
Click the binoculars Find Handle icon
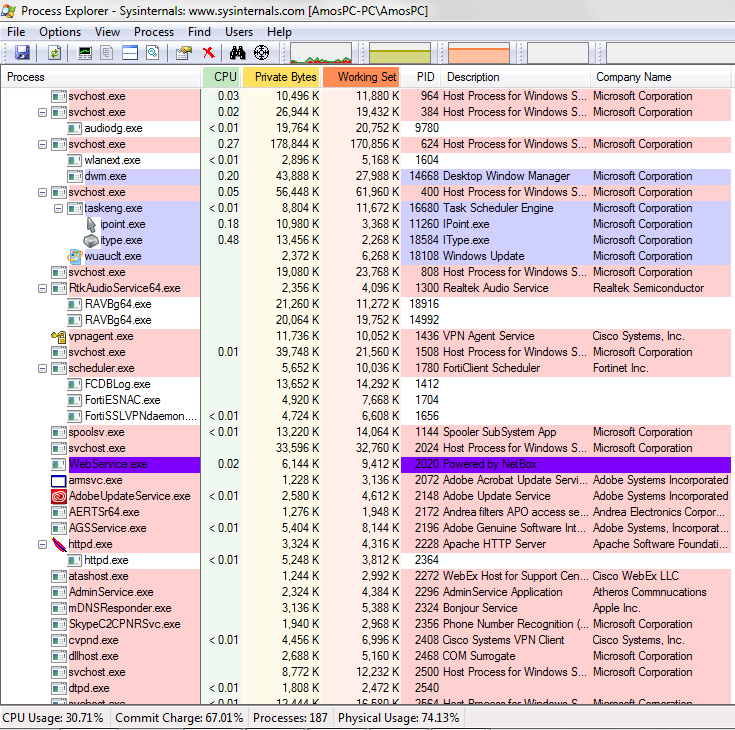coord(238,53)
